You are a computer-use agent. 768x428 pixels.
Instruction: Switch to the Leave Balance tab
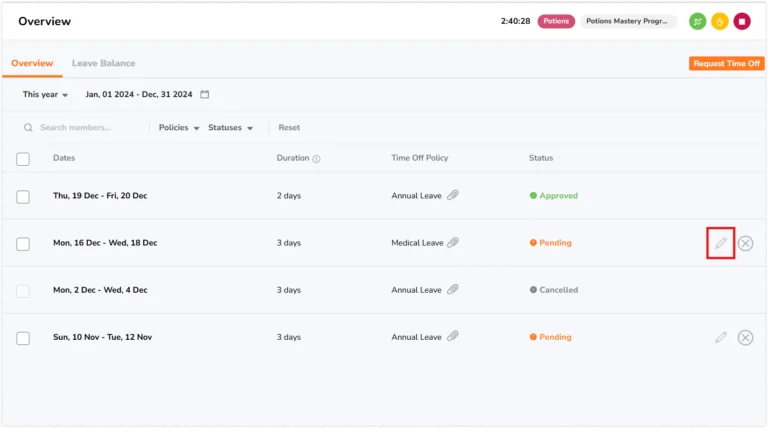click(103, 63)
